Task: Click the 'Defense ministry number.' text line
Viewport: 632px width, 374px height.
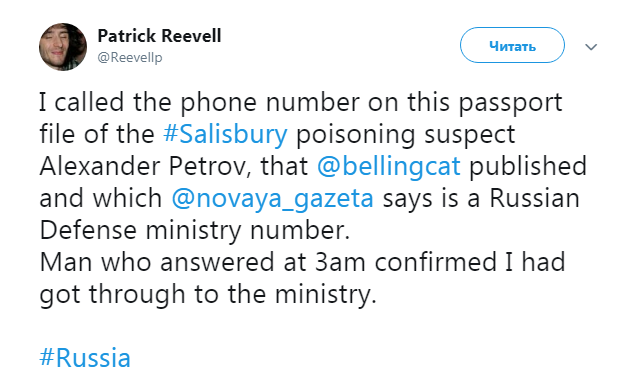Action: click(x=195, y=231)
